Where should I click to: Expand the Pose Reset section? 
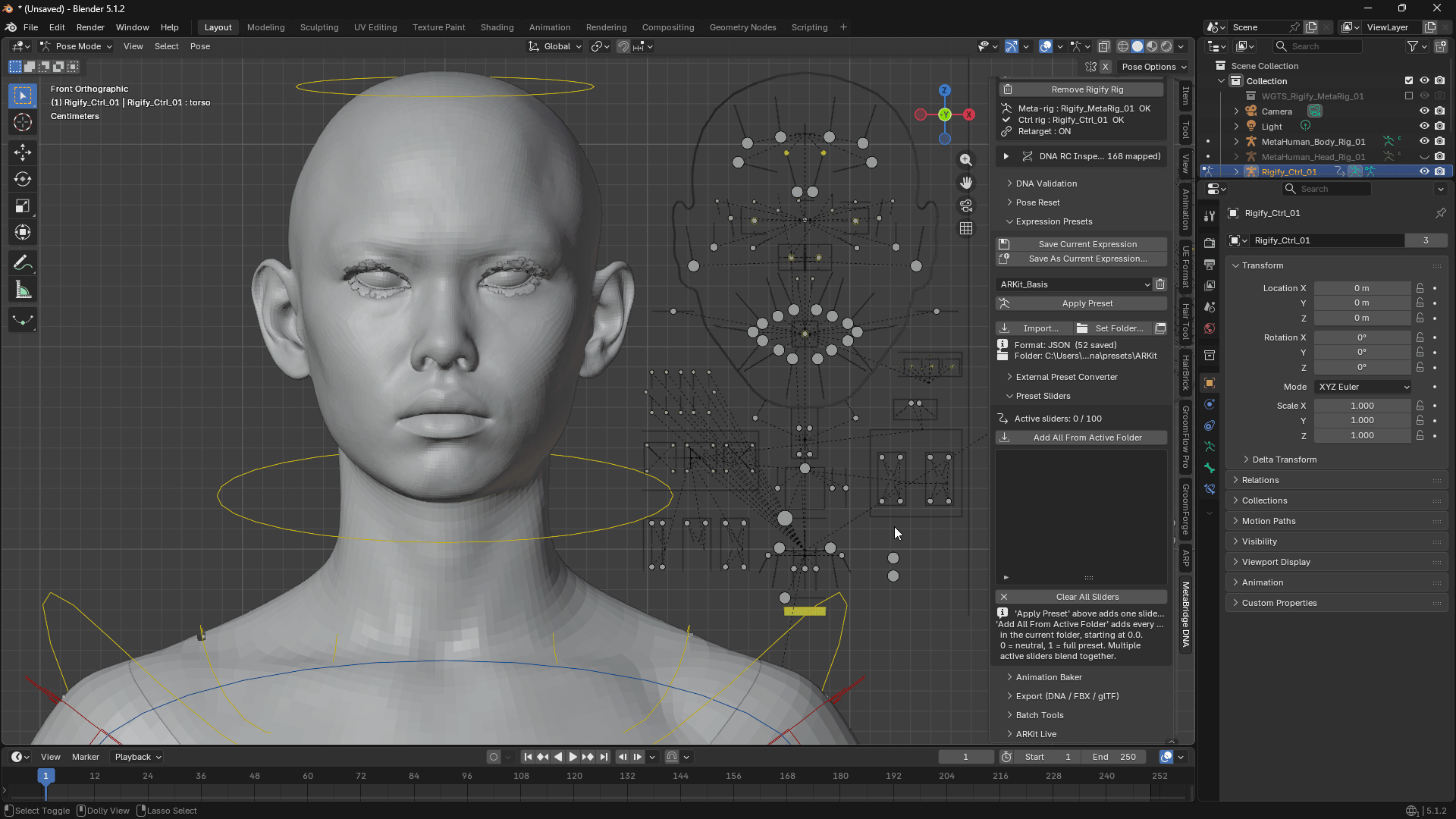click(x=1037, y=202)
